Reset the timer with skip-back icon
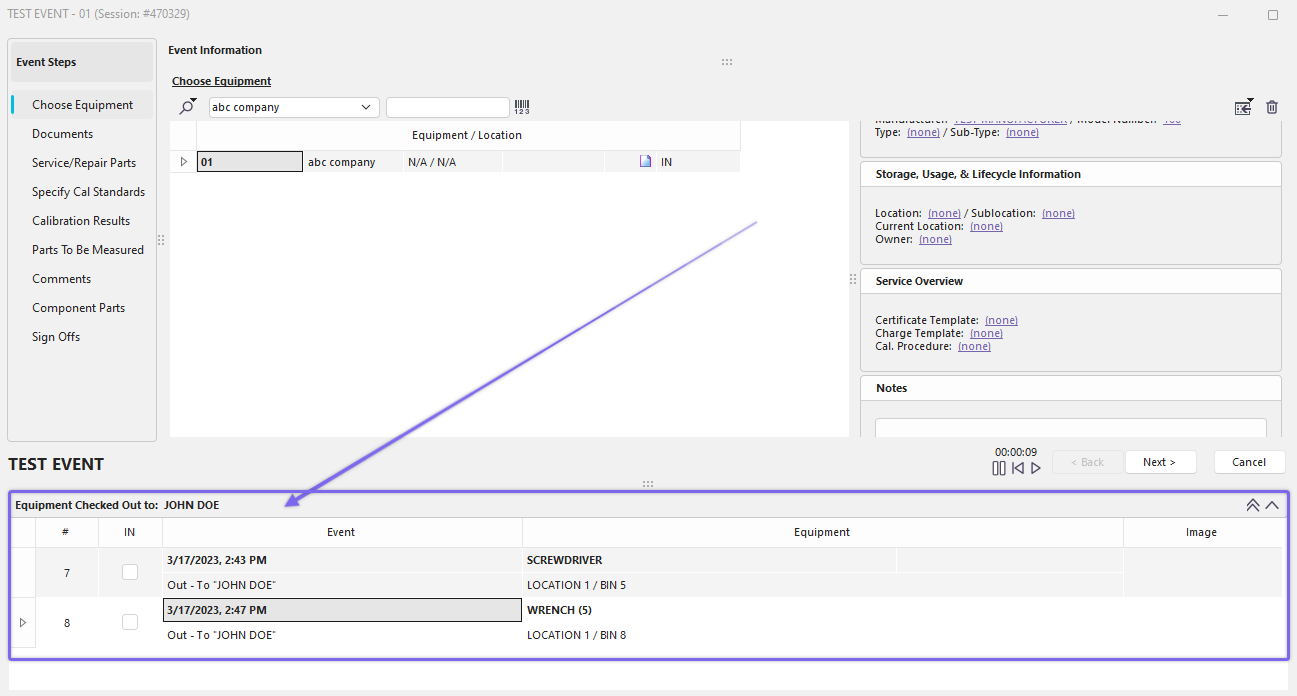The image size is (1297, 696). (x=1018, y=468)
